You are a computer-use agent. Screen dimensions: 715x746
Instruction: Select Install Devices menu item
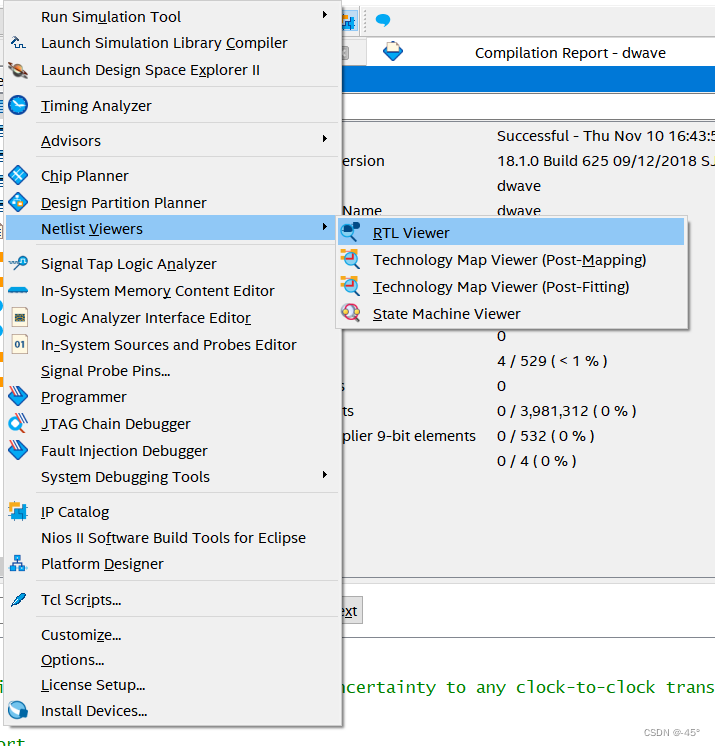(171, 711)
